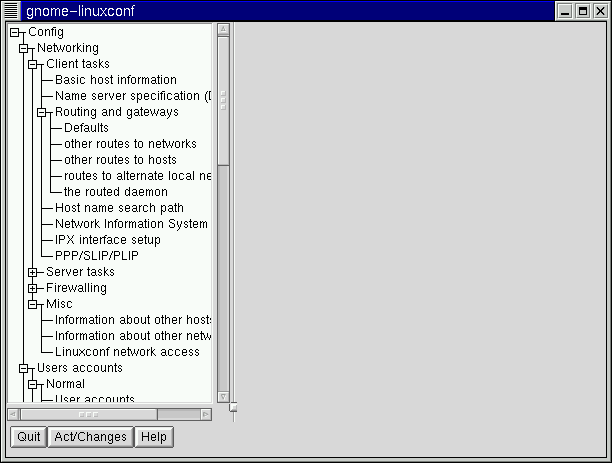Open the window menu icon in title bar
Image resolution: width=612 pixels, height=463 pixels.
pos(11,11)
